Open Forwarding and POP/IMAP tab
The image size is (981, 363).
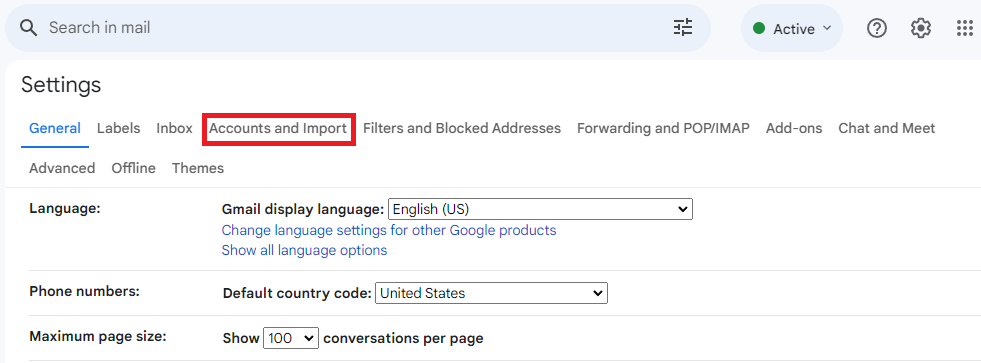663,128
